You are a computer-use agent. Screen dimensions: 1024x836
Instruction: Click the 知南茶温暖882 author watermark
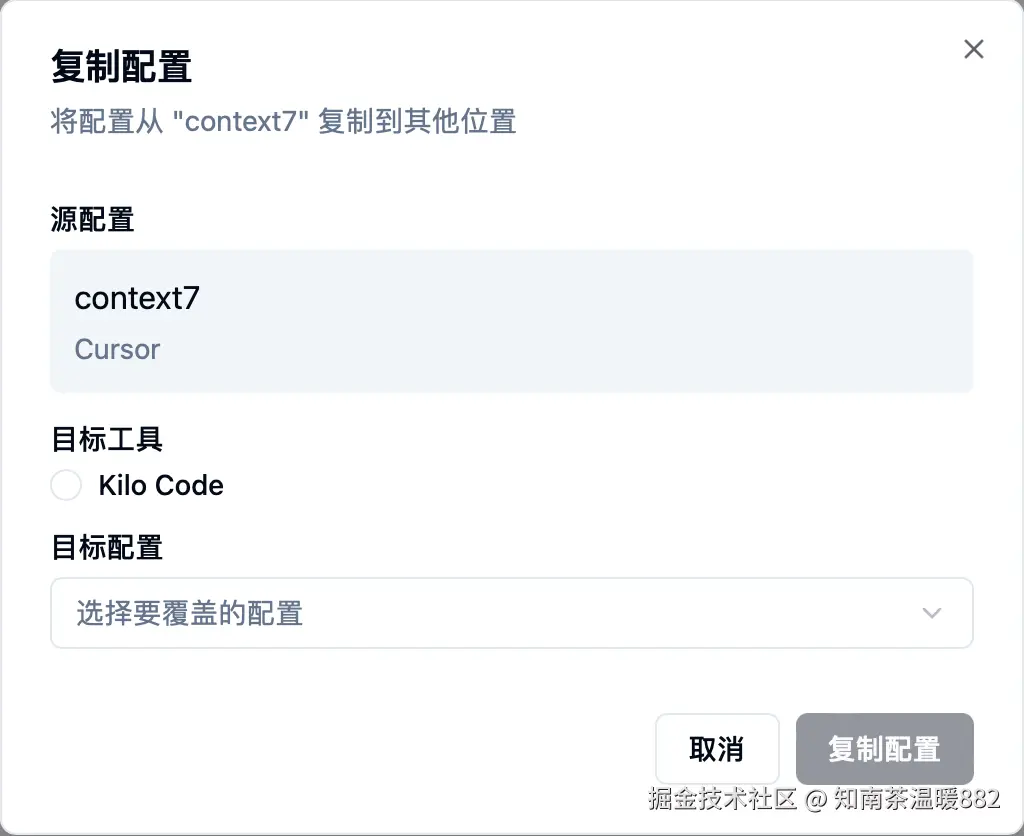tap(916, 799)
